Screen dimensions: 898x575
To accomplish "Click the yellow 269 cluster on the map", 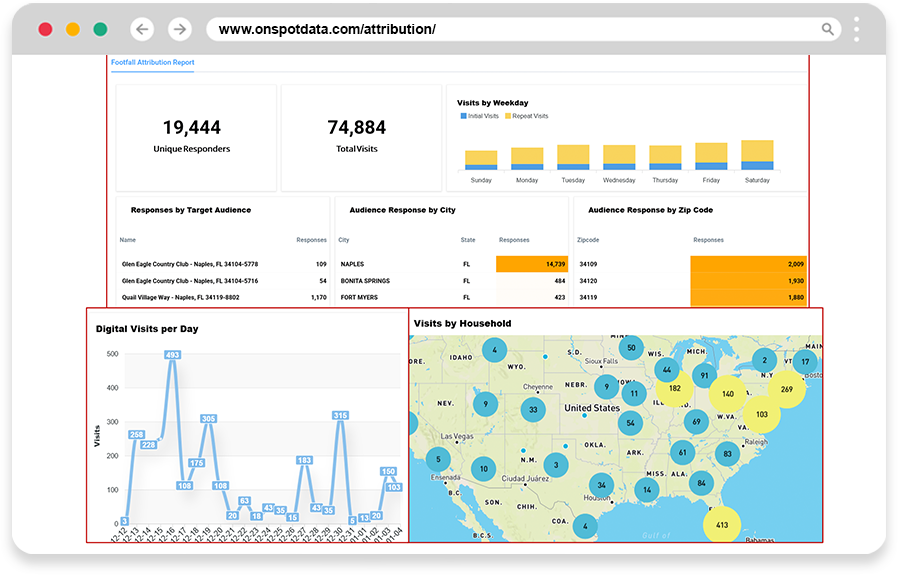I will [x=787, y=389].
